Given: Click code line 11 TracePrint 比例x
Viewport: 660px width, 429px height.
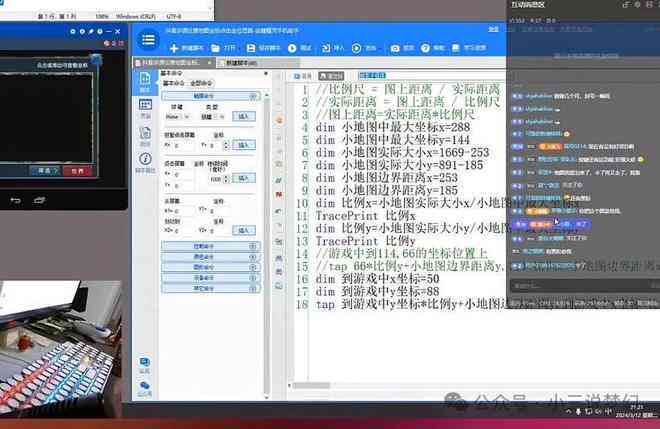Looking at the screenshot, I should (365, 216).
